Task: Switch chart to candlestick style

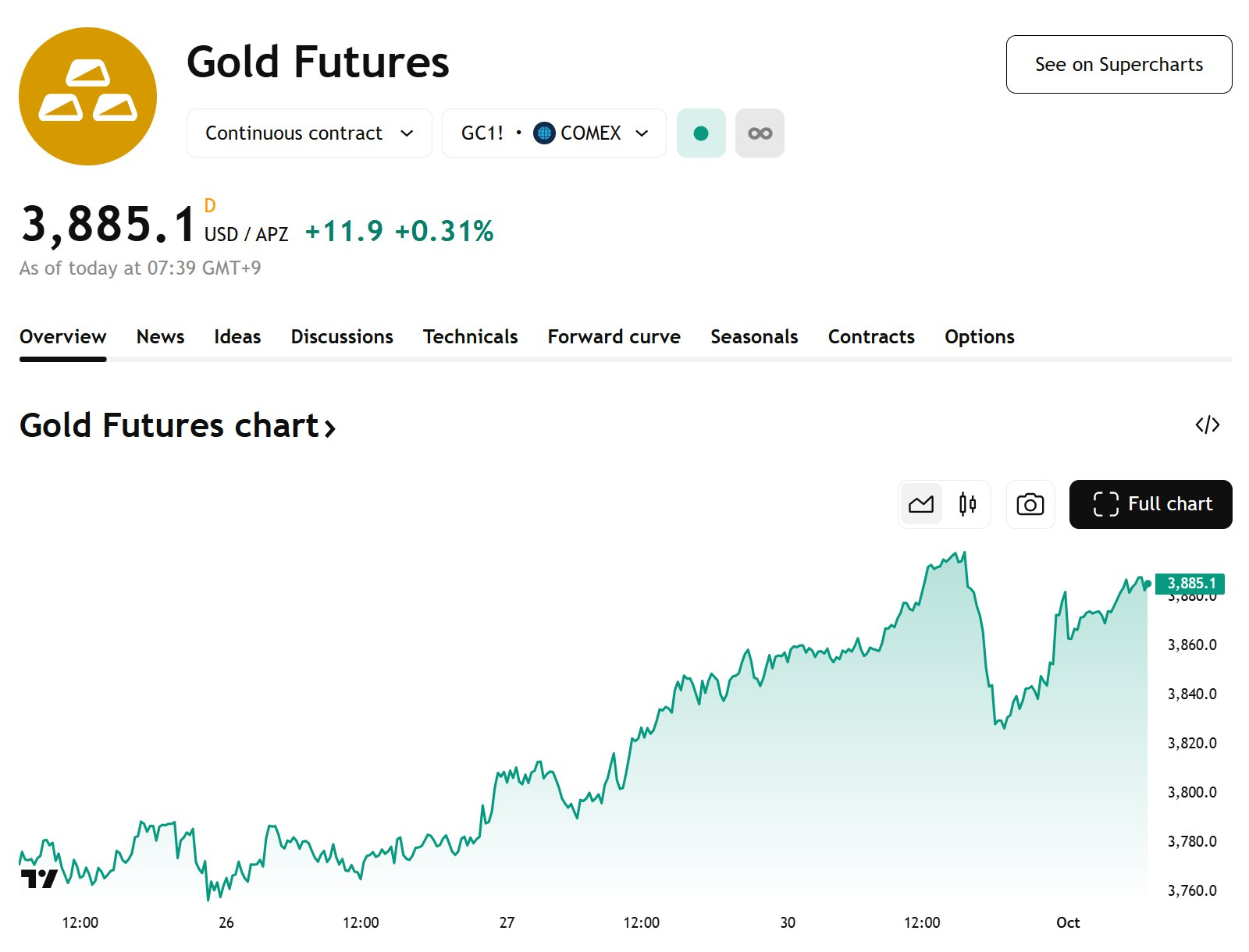Action: coord(967,505)
